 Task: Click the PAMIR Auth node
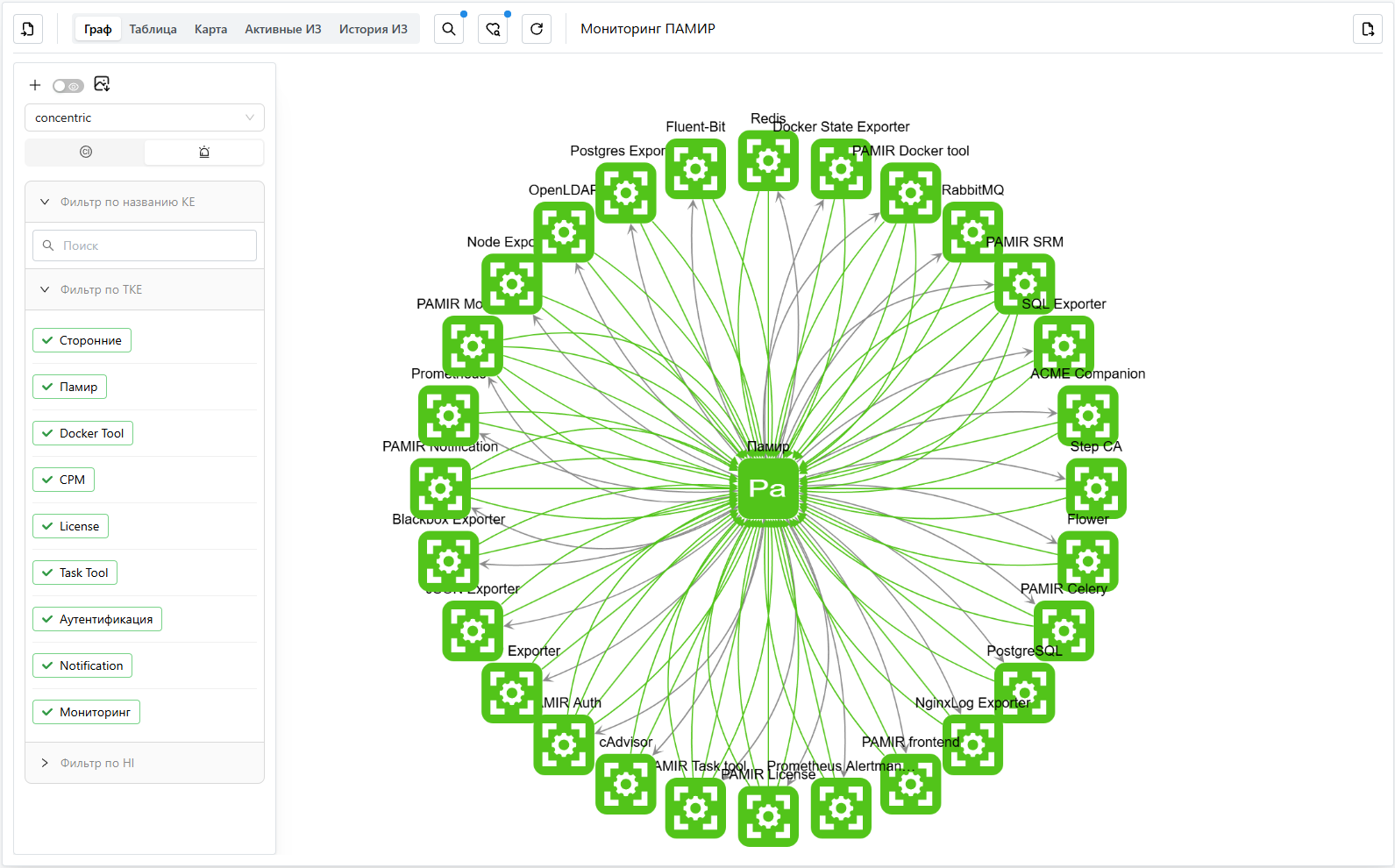tap(564, 744)
